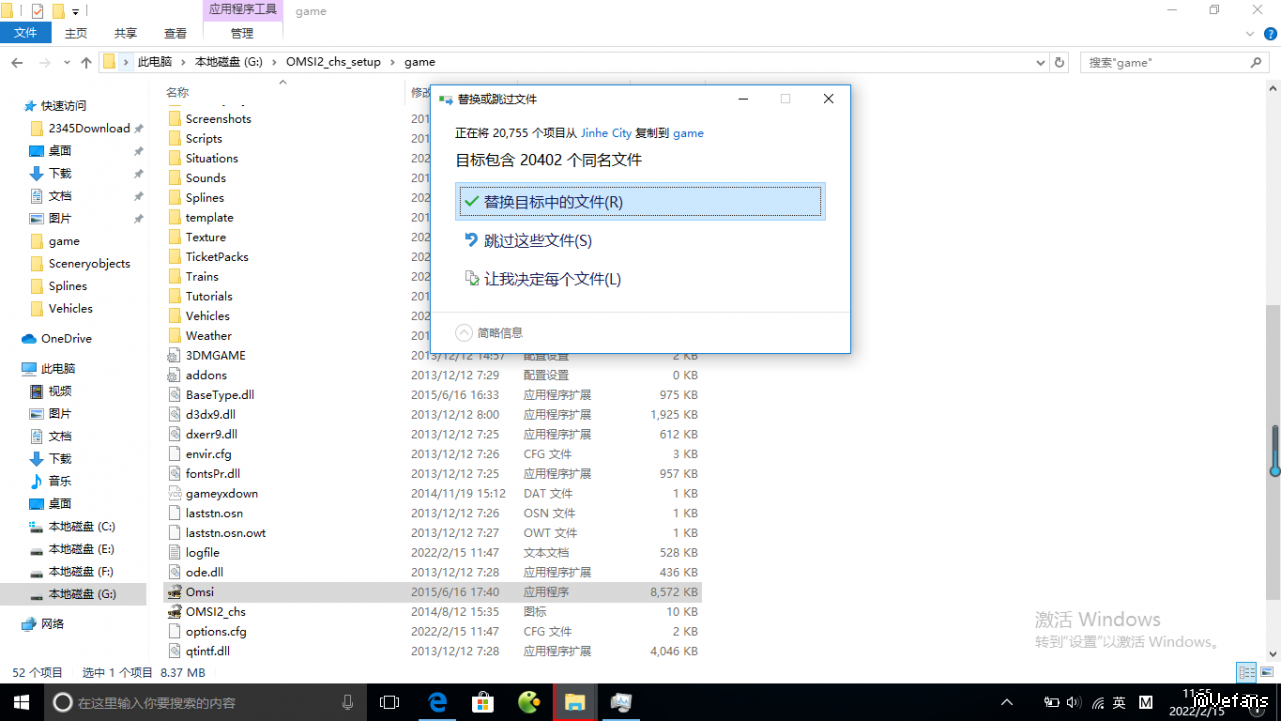Expand 简略信息 details in the dialog
This screenshot has width=1281, height=721.
click(x=489, y=333)
